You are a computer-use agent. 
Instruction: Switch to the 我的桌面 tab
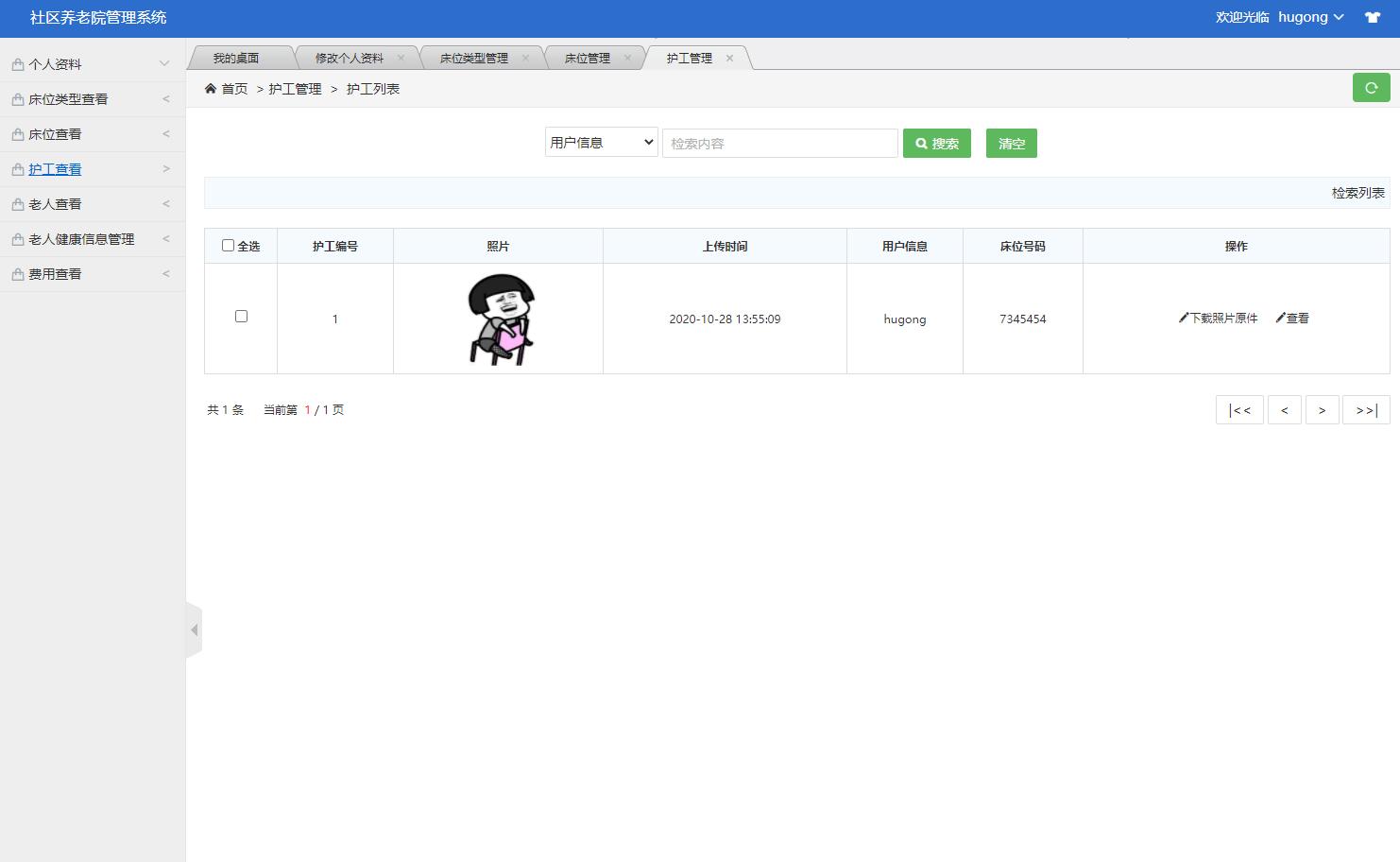pyautogui.click(x=241, y=57)
